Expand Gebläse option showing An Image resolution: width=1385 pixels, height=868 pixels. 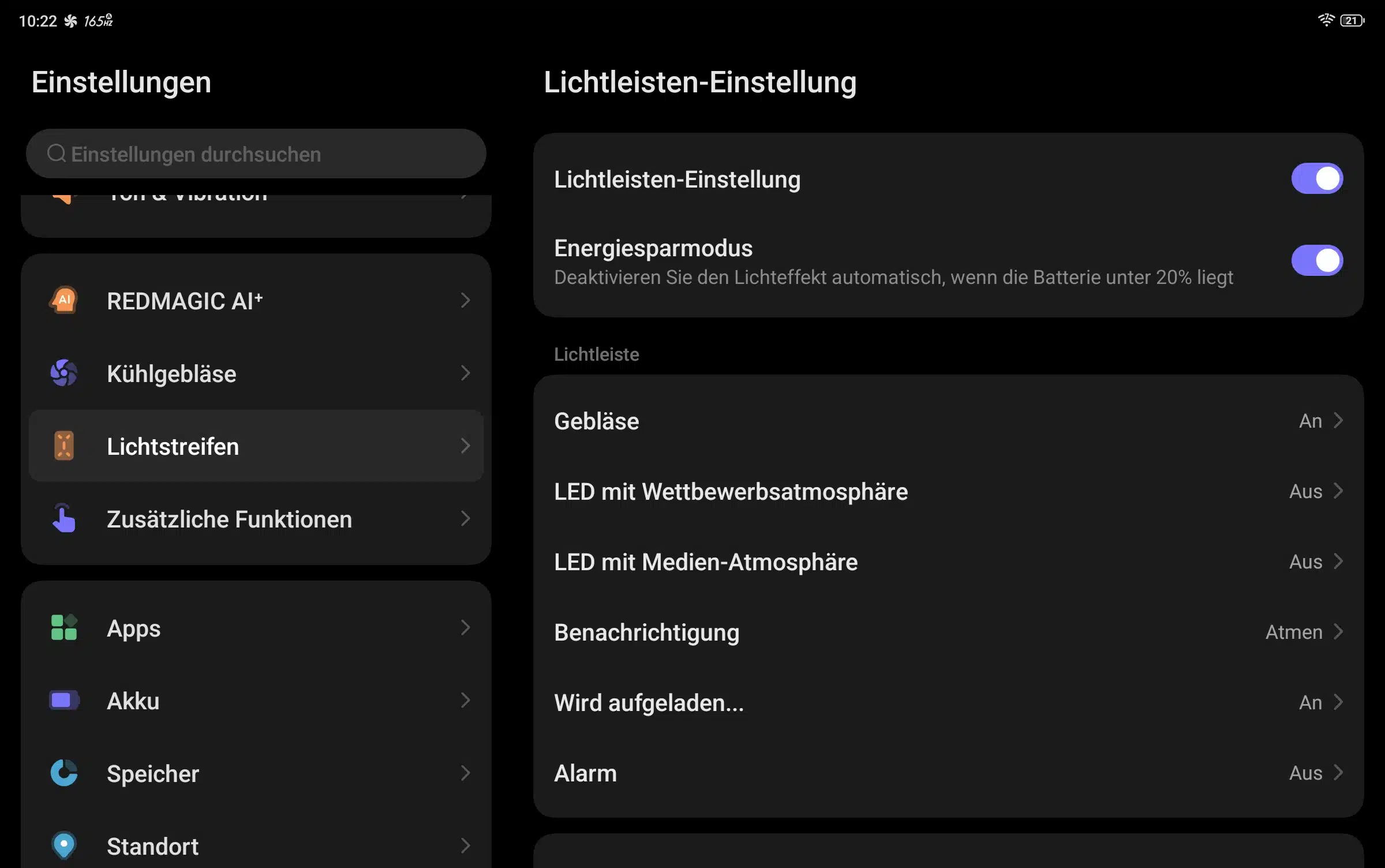[x=948, y=421]
